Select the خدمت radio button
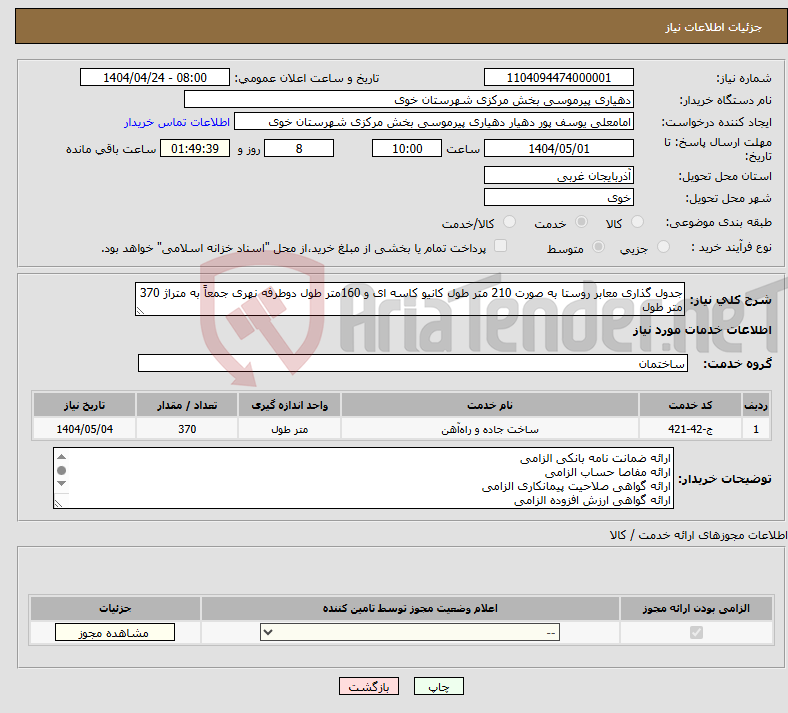The height and width of the screenshot is (713, 788). (x=581, y=222)
